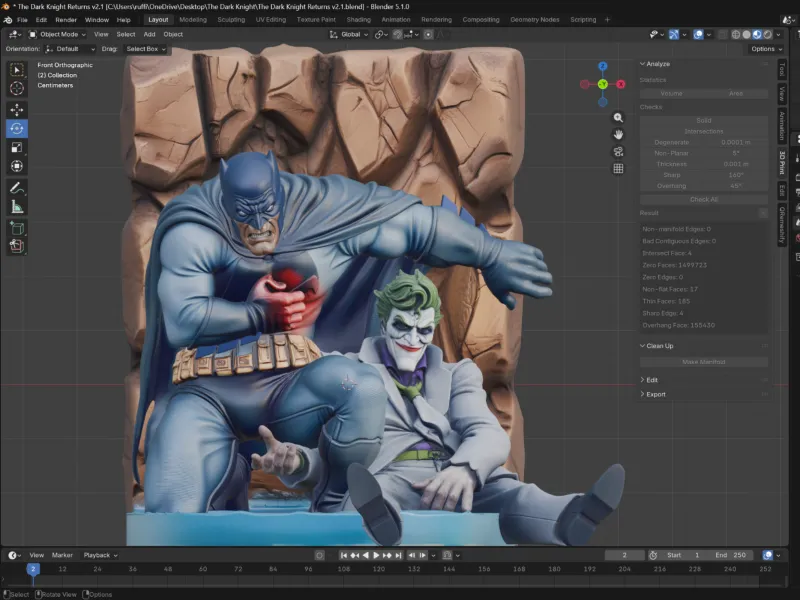Click the red X axis on navigation gizmo
Viewport: 800px width, 600px height.
pos(620,84)
